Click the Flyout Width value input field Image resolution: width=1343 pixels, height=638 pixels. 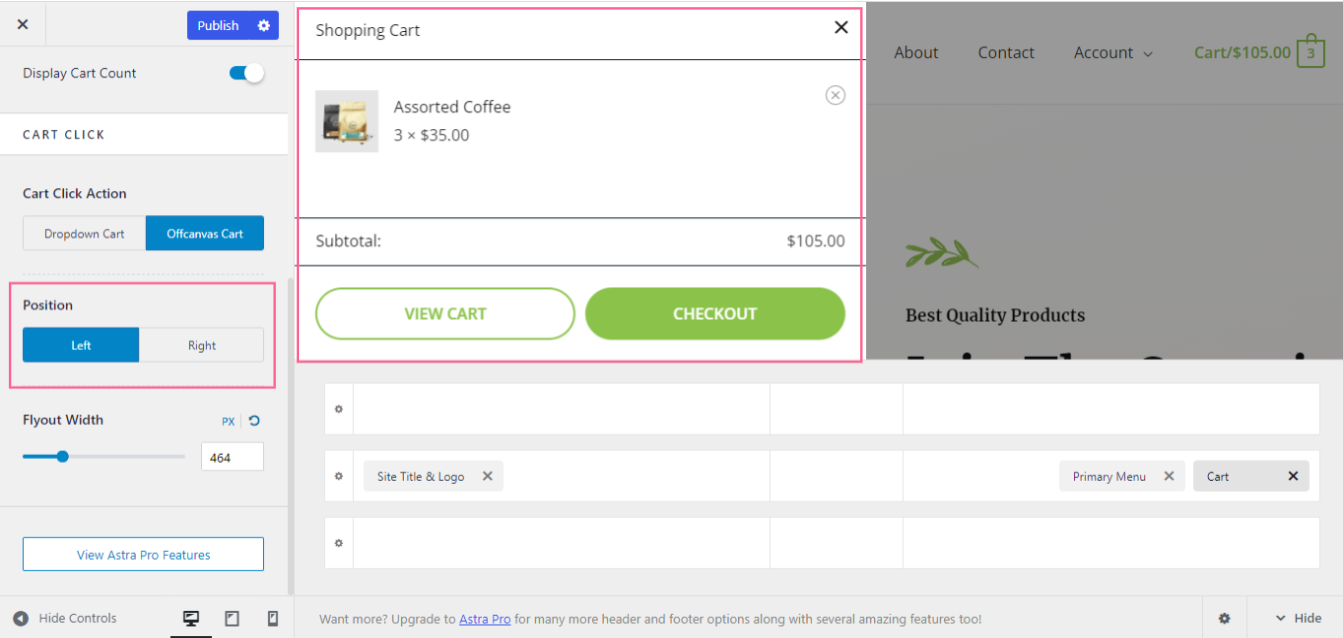point(232,456)
